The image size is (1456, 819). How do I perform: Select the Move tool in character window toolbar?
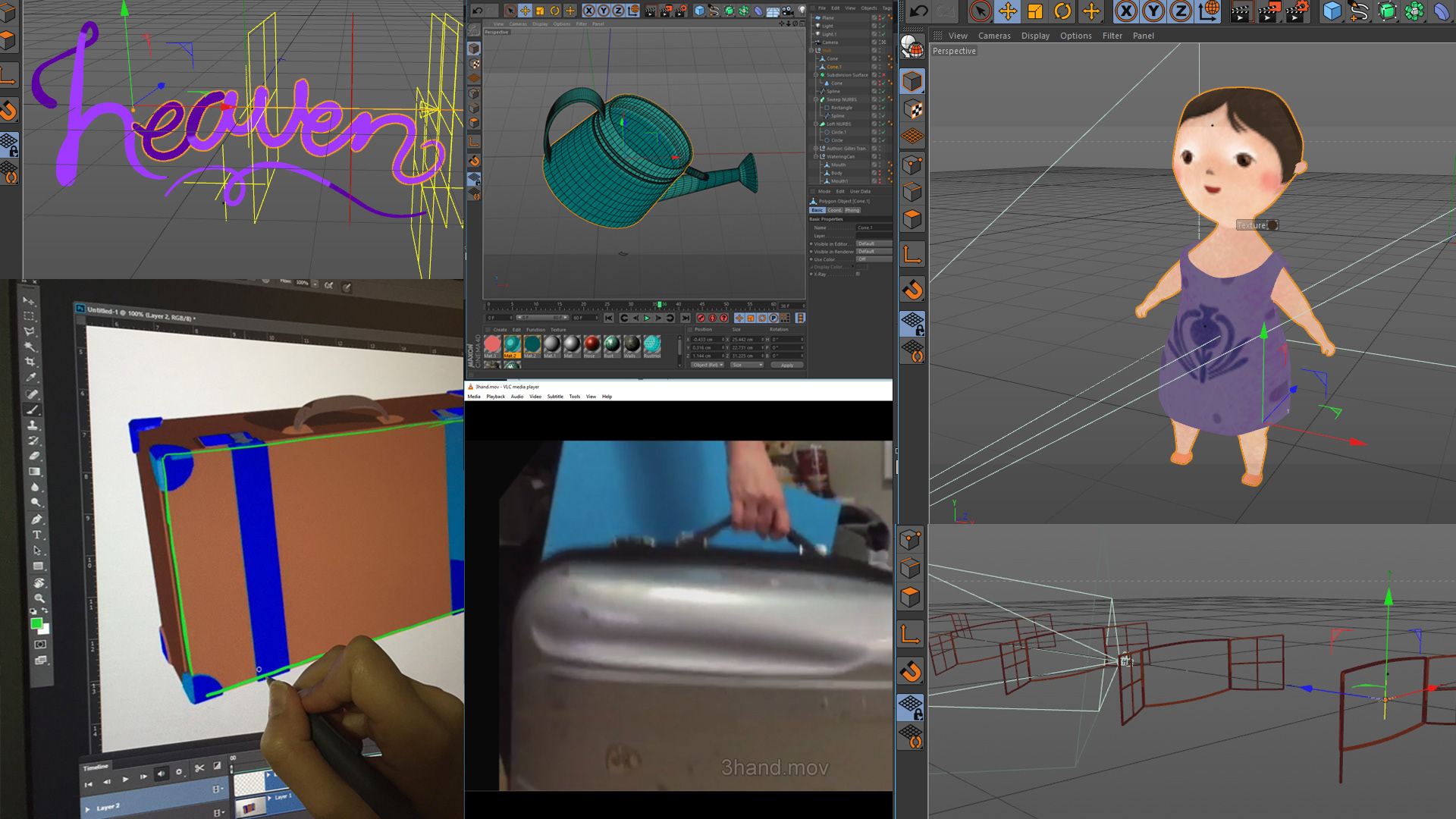(x=1008, y=11)
